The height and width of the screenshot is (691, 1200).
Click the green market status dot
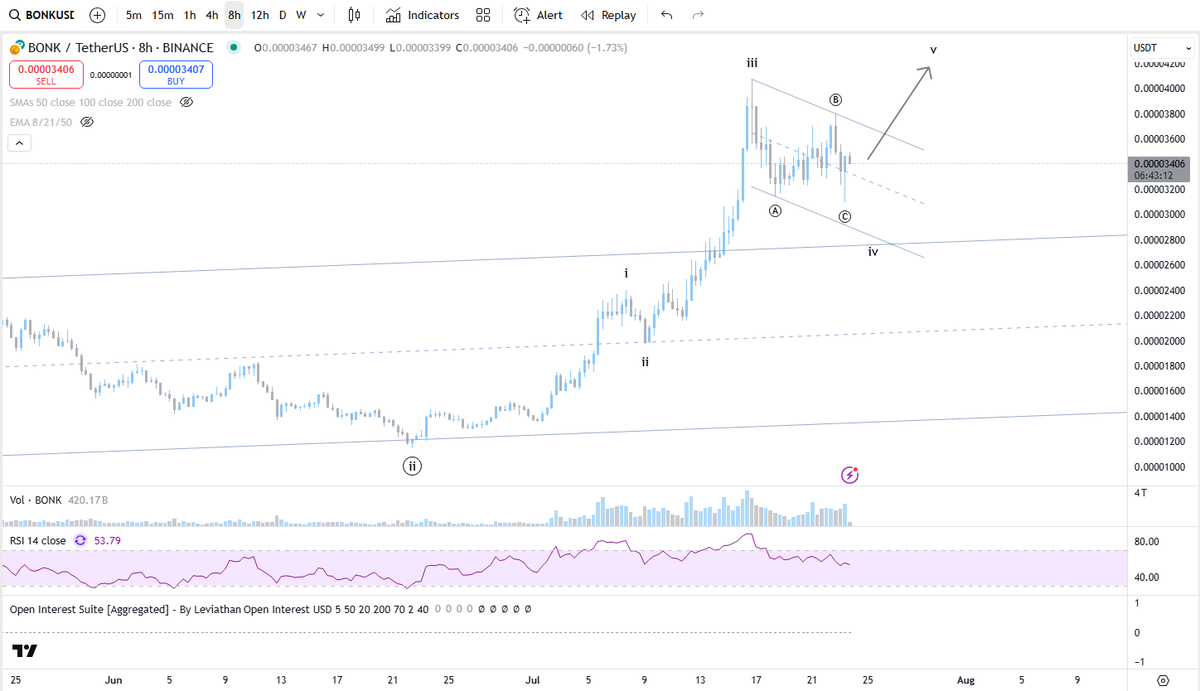coord(233,47)
